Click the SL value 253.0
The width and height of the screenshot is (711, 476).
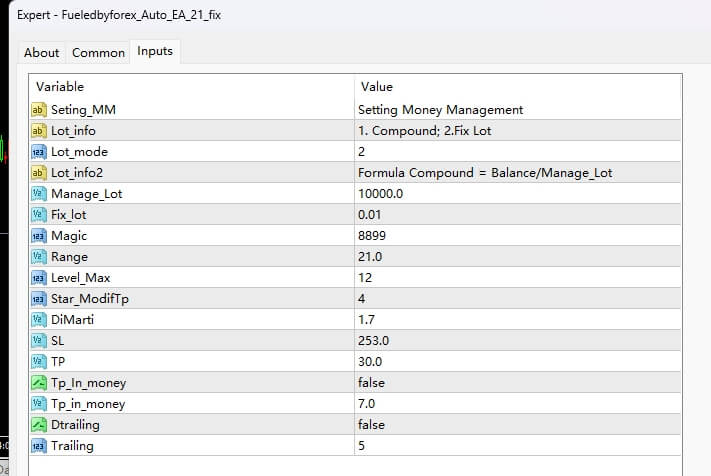[x=372, y=341]
